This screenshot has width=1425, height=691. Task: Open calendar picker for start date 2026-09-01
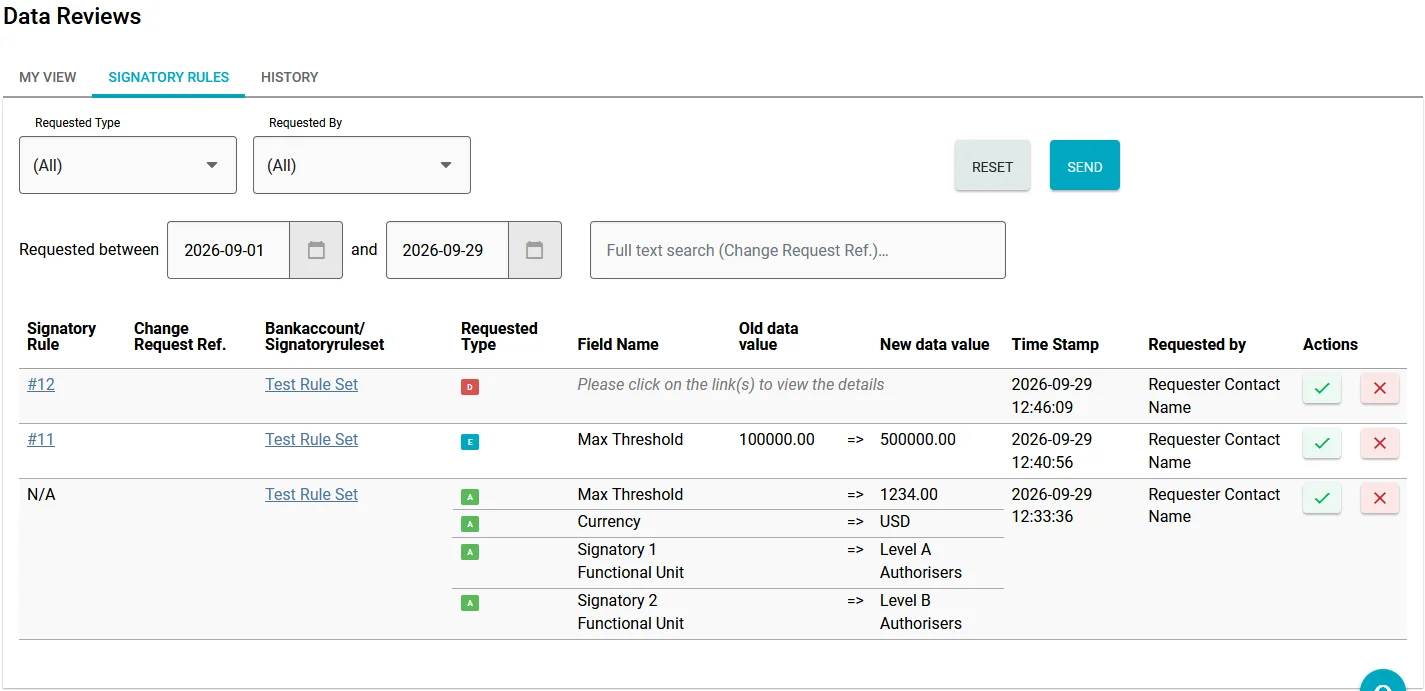pos(316,250)
